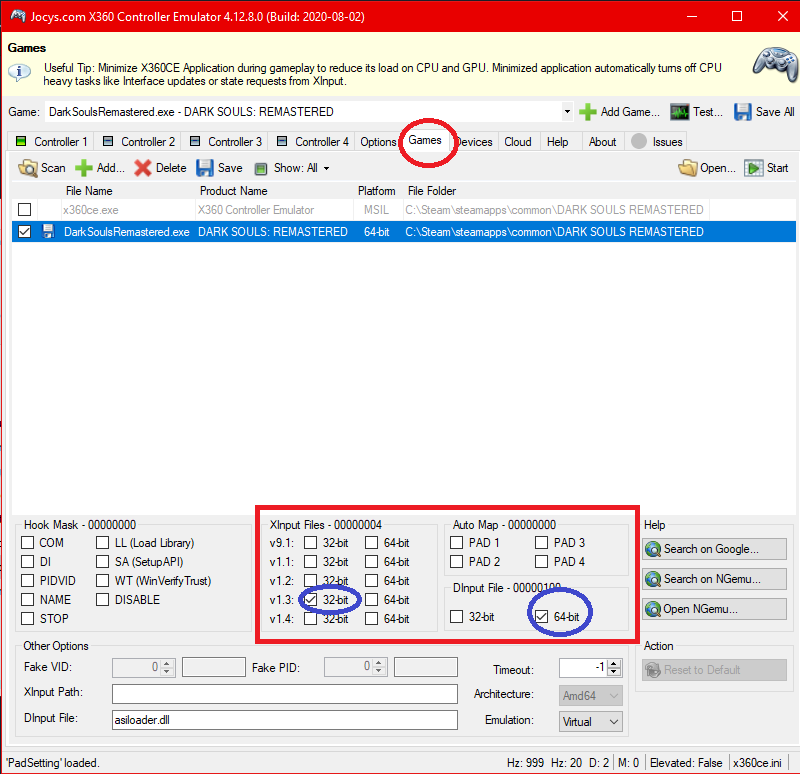Click the Save All floppy icon
This screenshot has width=800, height=774.
tap(743, 112)
